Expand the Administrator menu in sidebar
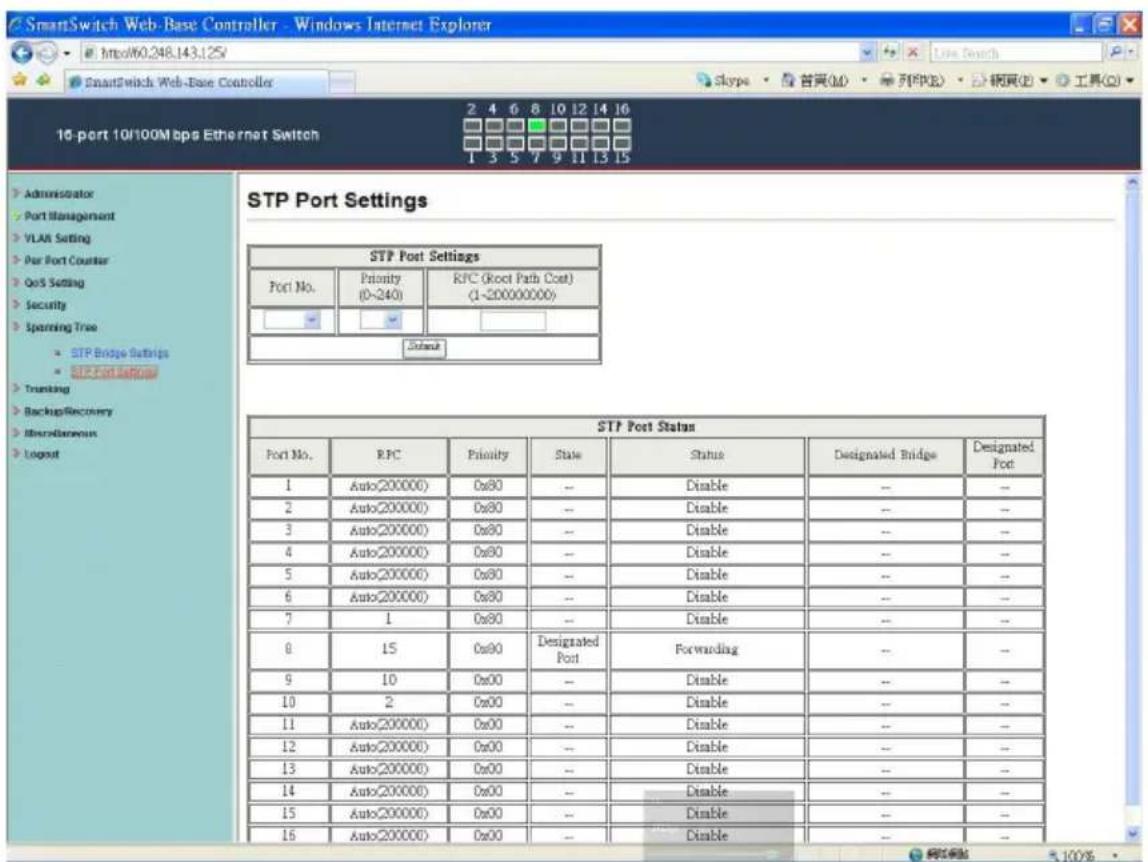The height and width of the screenshot is (862, 1148). click(x=58, y=194)
